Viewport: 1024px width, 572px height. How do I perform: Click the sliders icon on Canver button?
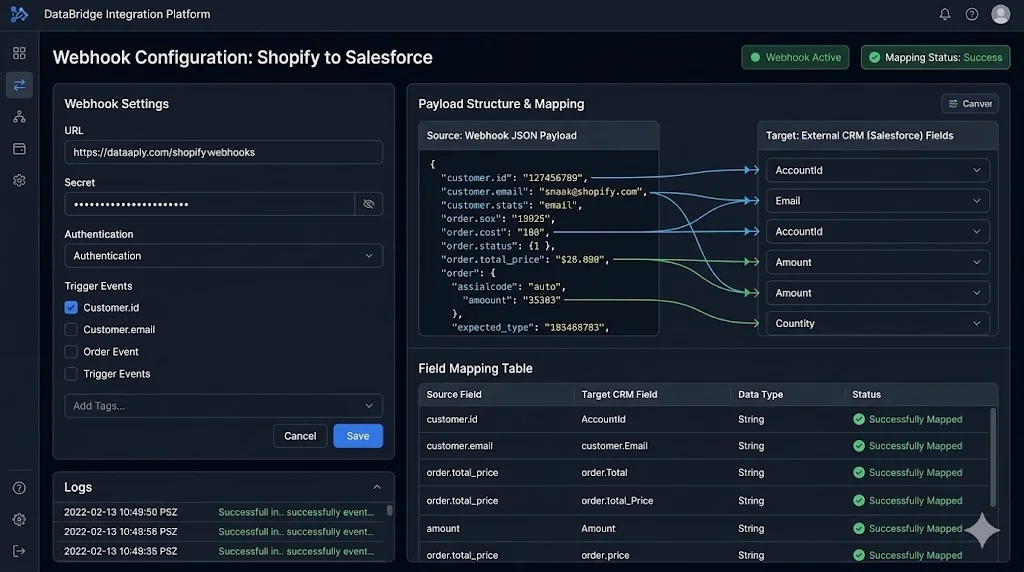953,104
